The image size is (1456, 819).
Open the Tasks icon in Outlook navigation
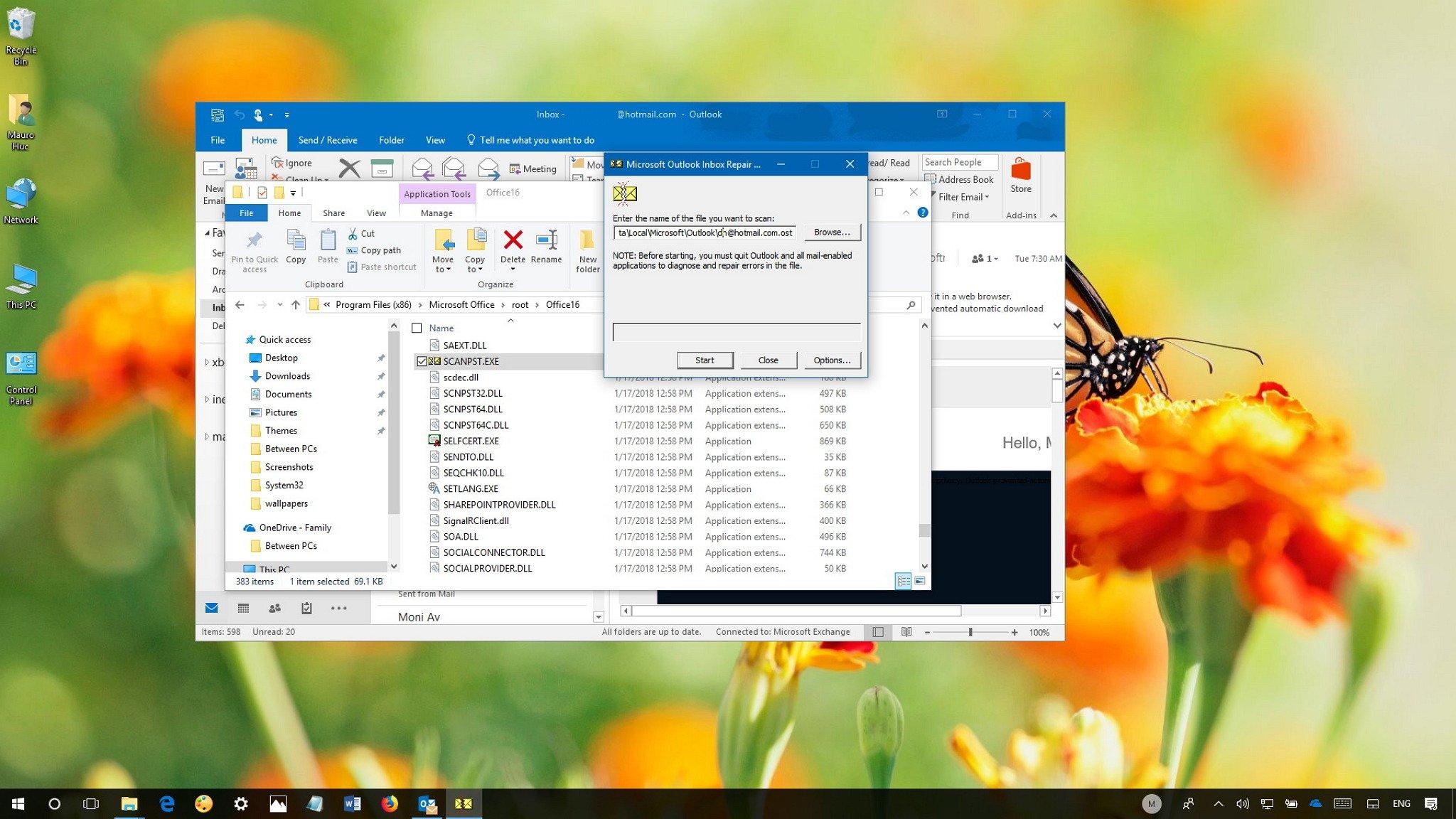click(x=306, y=608)
